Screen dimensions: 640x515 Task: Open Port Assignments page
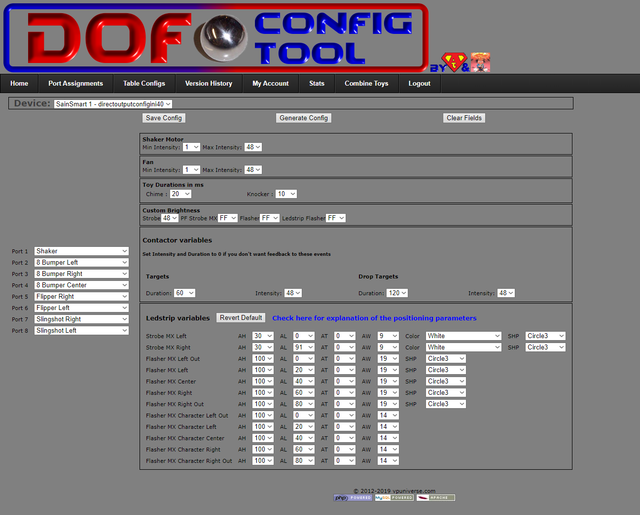coord(76,83)
